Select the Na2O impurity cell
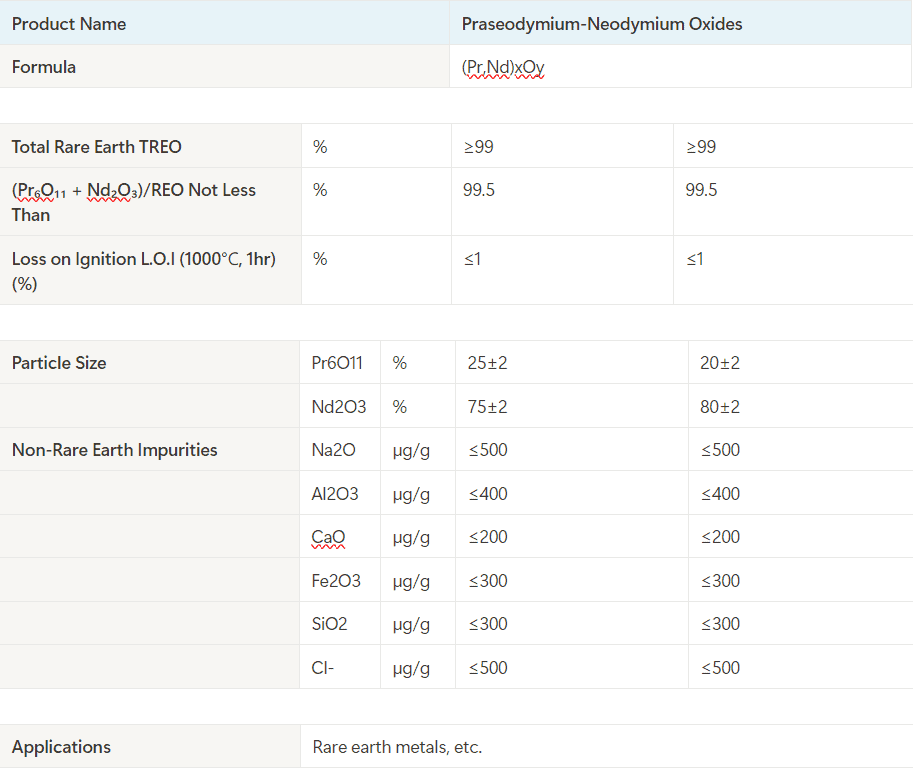913x770 pixels. coord(333,450)
